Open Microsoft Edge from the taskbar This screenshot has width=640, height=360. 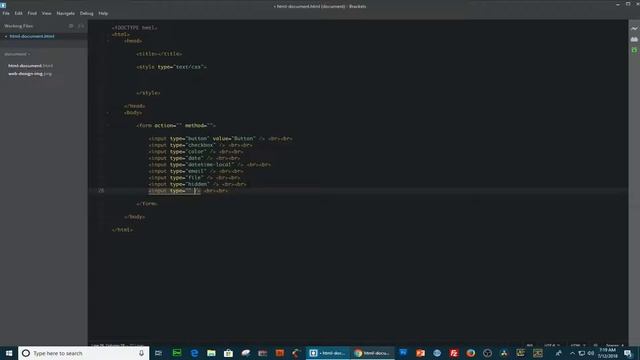point(194,353)
